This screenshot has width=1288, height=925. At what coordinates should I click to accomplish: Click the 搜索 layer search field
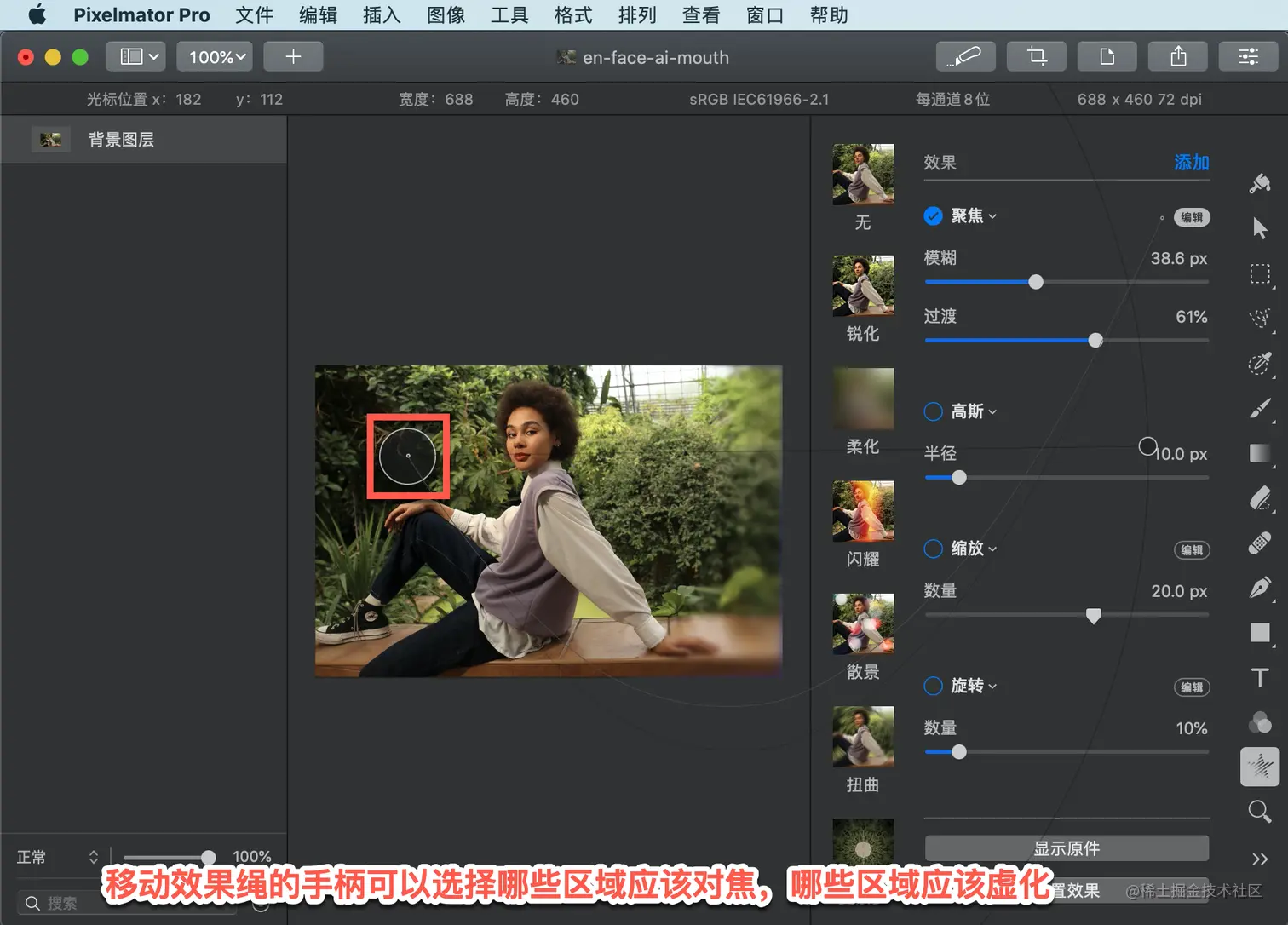pos(128,903)
